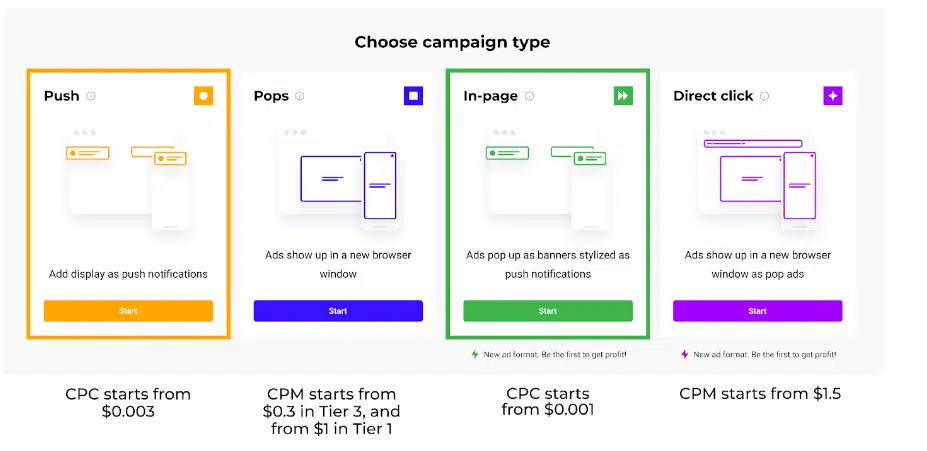Select the Direct click illustration
927x451 pixels.
758,179
